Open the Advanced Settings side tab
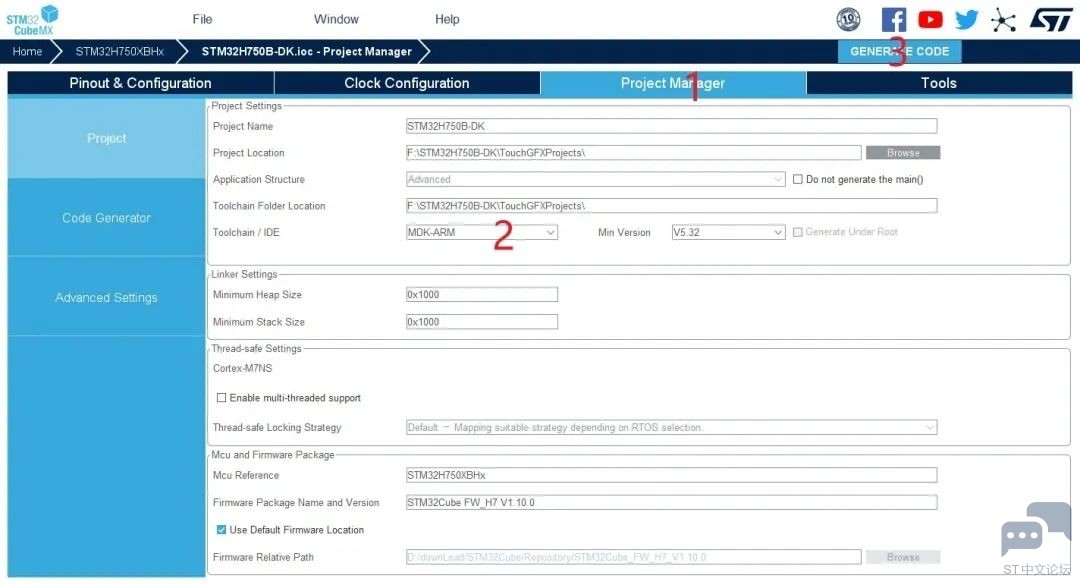Viewport: 1080px width, 585px height. [x=106, y=298]
